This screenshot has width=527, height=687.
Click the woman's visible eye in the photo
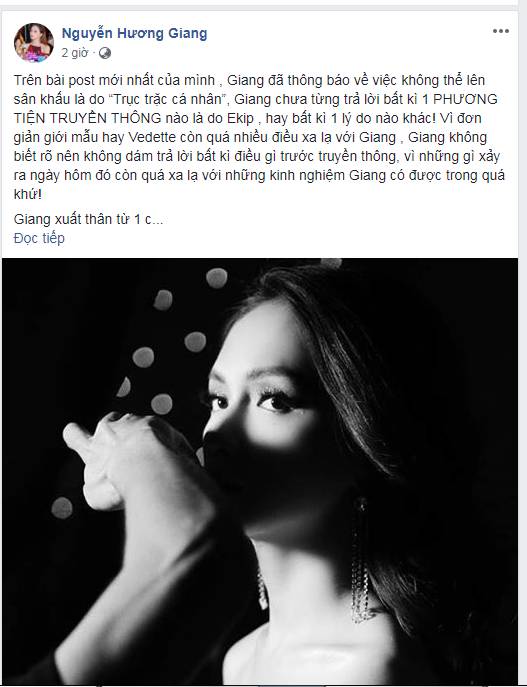(277, 400)
